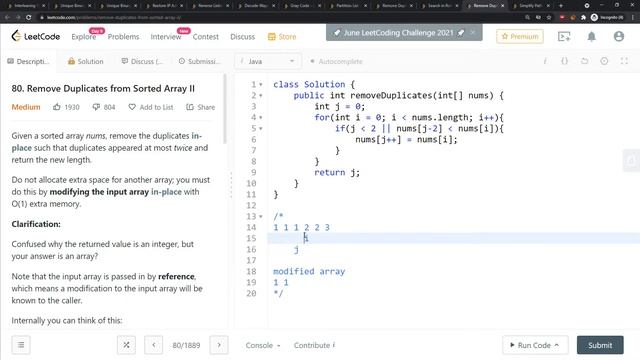
Task: Open the user profile avatar
Action: point(619,36)
